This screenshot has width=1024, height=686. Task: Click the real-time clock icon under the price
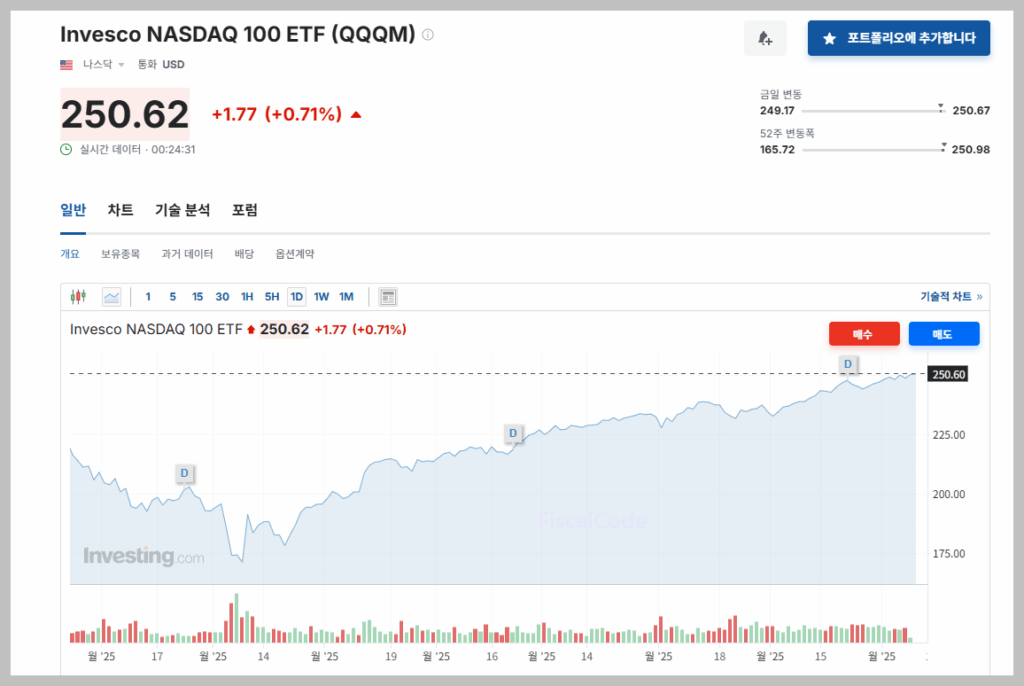(66, 150)
